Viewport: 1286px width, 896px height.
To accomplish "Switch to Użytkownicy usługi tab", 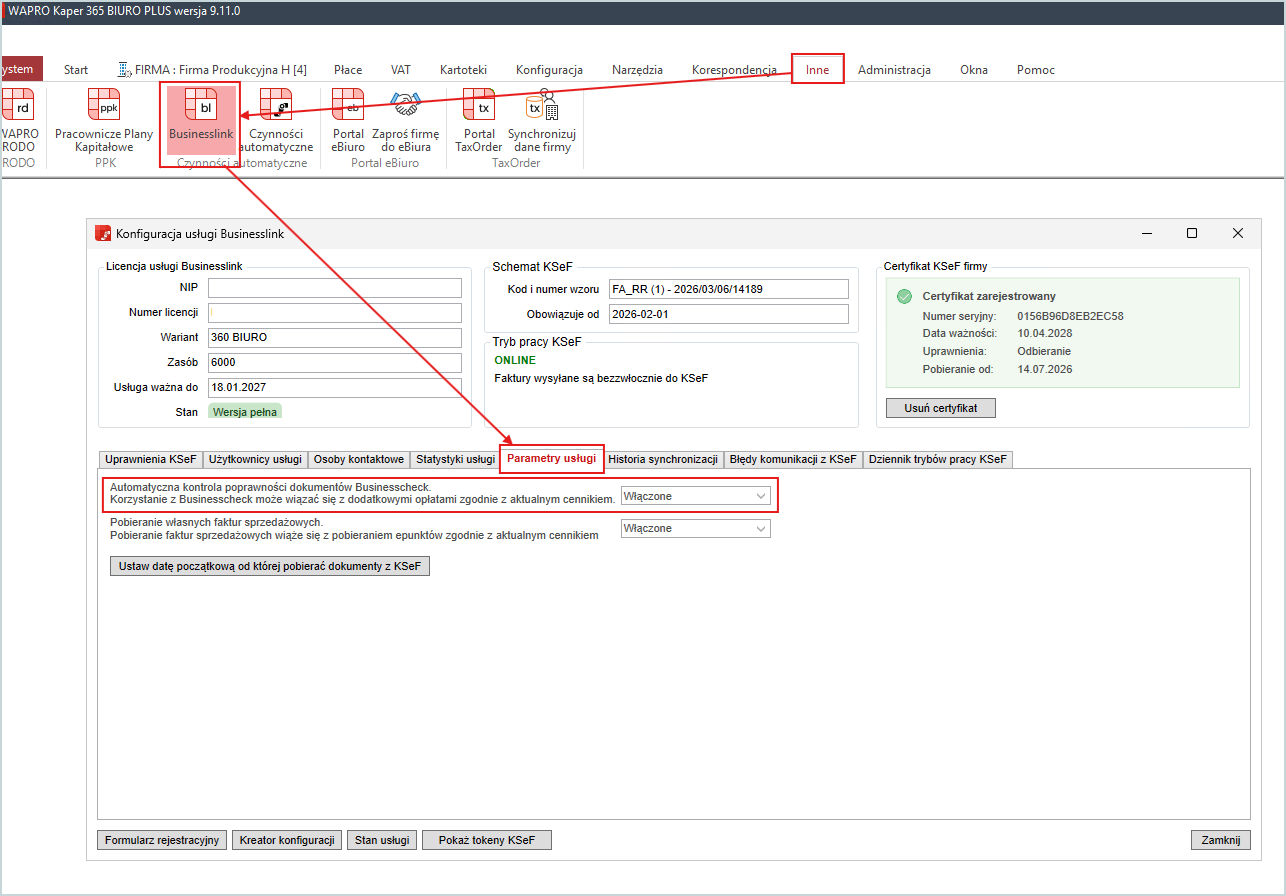I will tap(255, 459).
